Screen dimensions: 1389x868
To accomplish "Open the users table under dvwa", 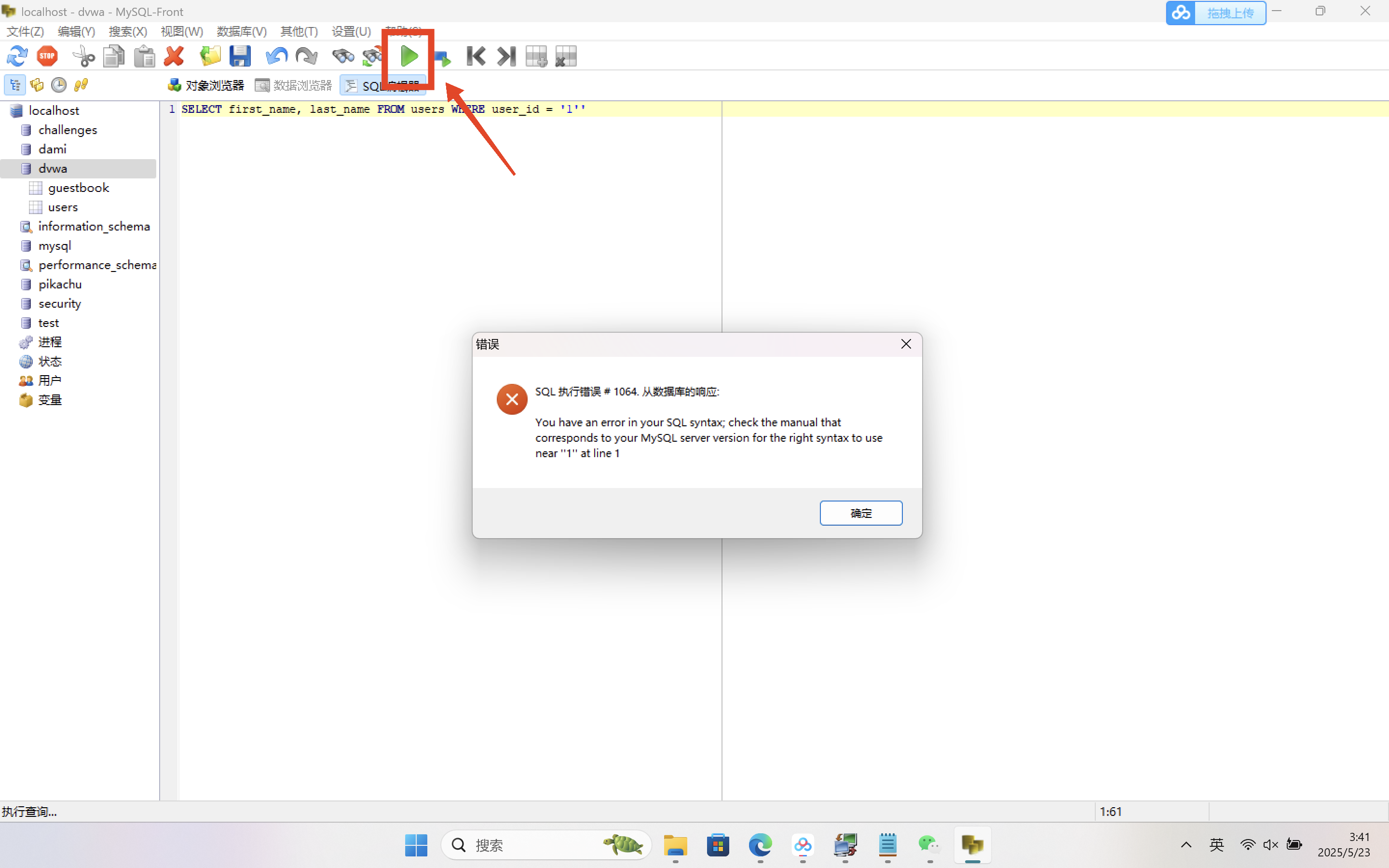I will (63, 207).
